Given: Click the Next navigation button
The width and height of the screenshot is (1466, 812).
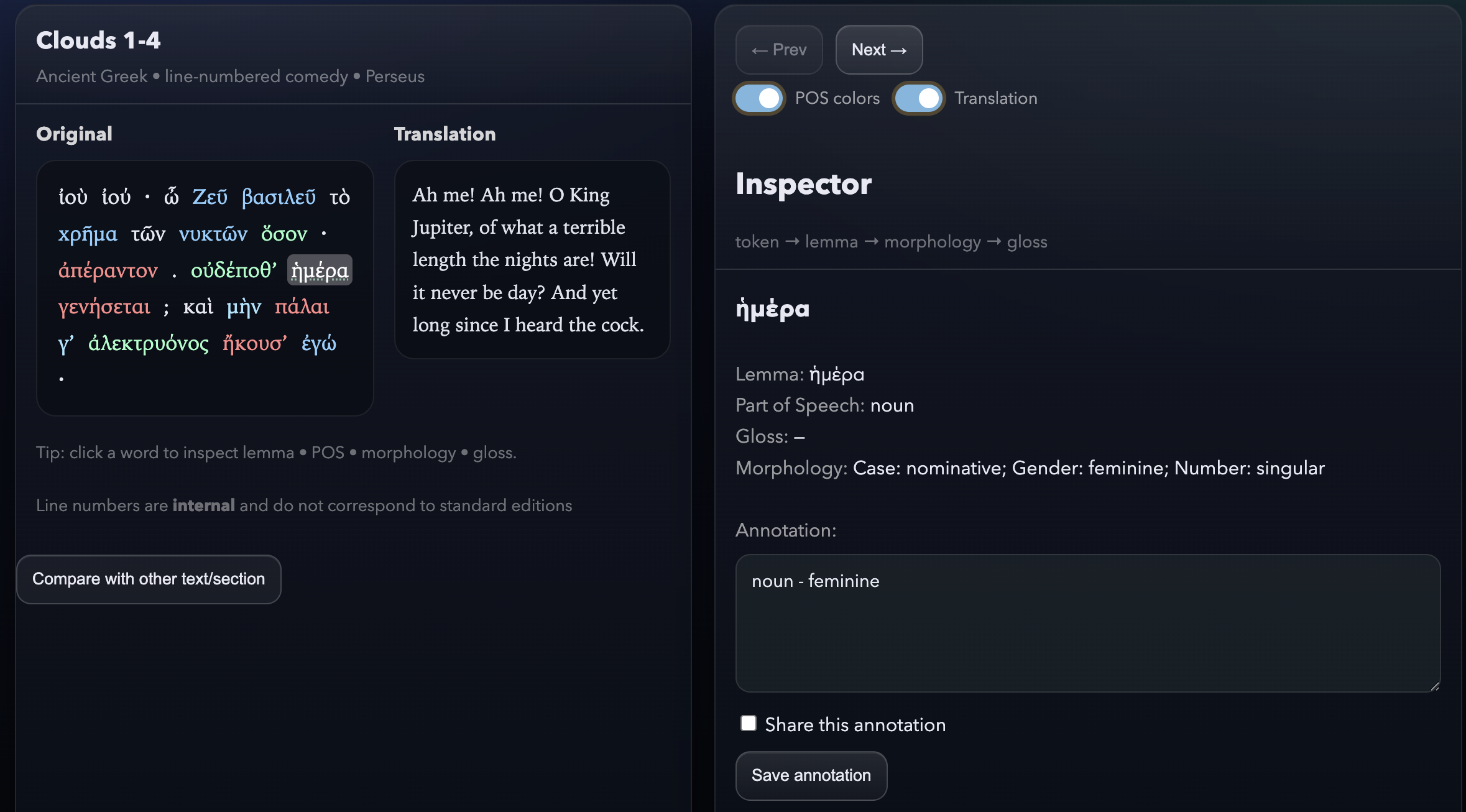Looking at the screenshot, I should [878, 50].
